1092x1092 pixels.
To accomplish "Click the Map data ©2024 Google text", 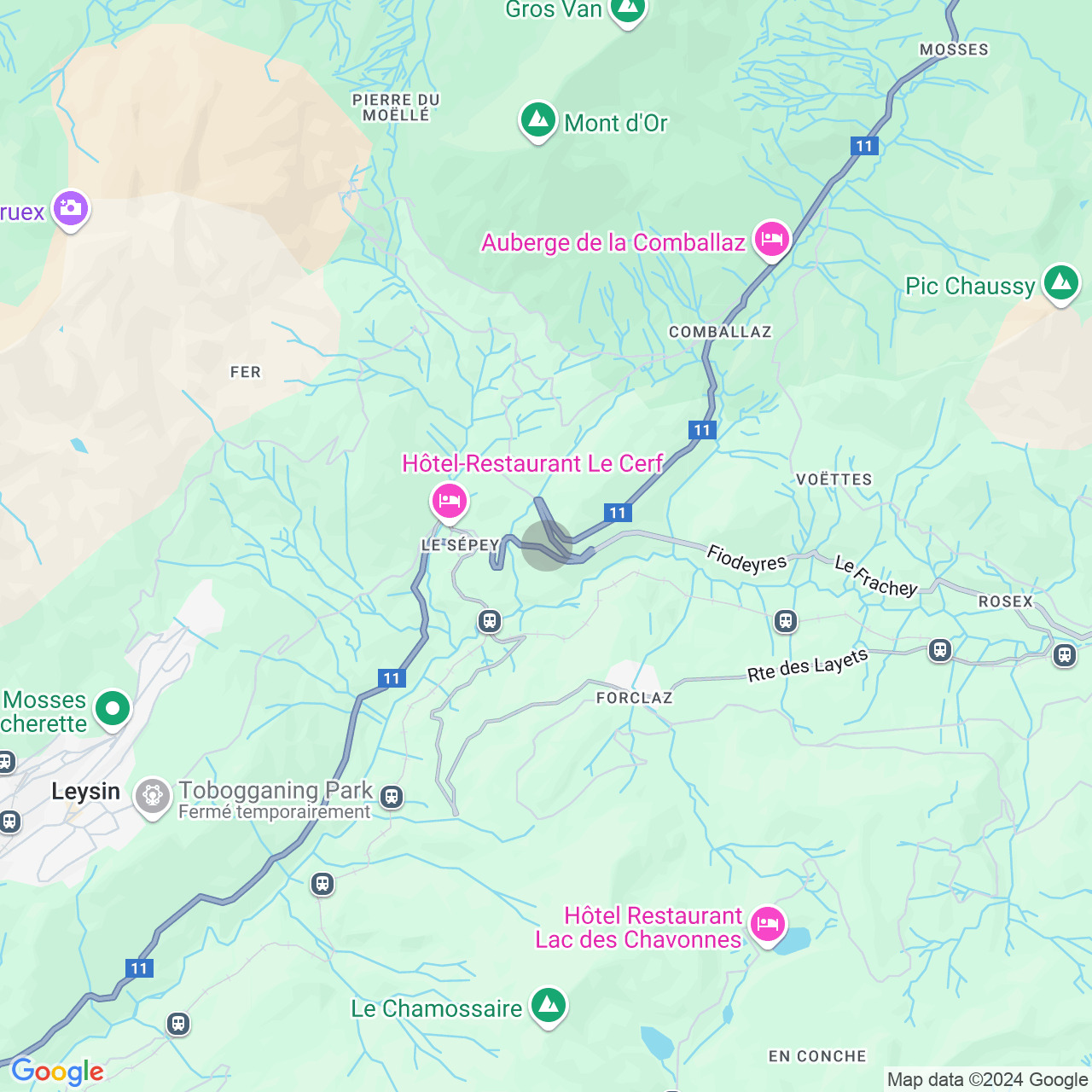I will (x=987, y=1080).
